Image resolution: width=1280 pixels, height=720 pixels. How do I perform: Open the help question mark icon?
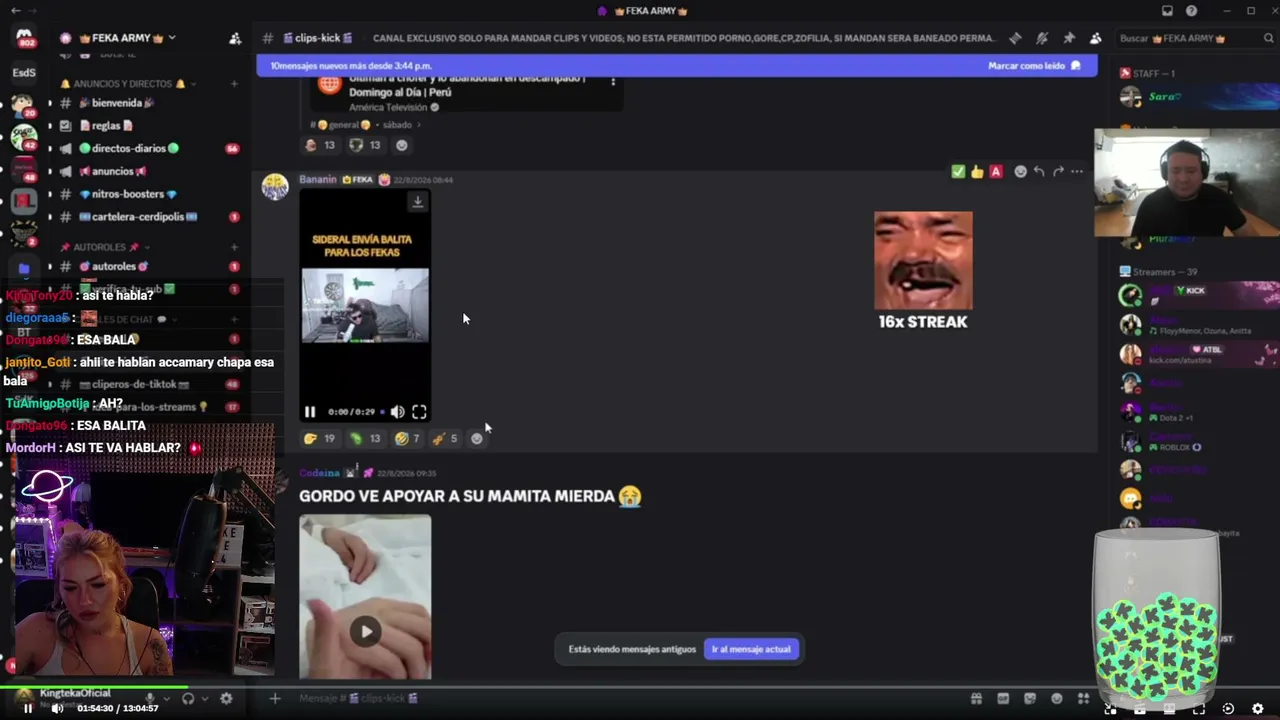click(x=1191, y=11)
